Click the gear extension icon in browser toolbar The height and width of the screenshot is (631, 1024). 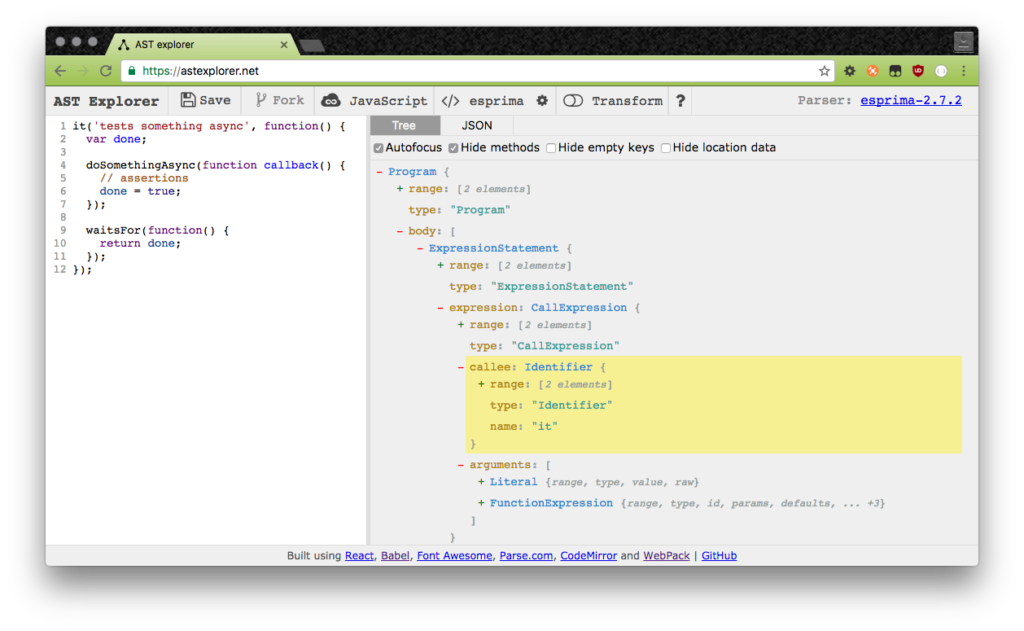(x=849, y=71)
